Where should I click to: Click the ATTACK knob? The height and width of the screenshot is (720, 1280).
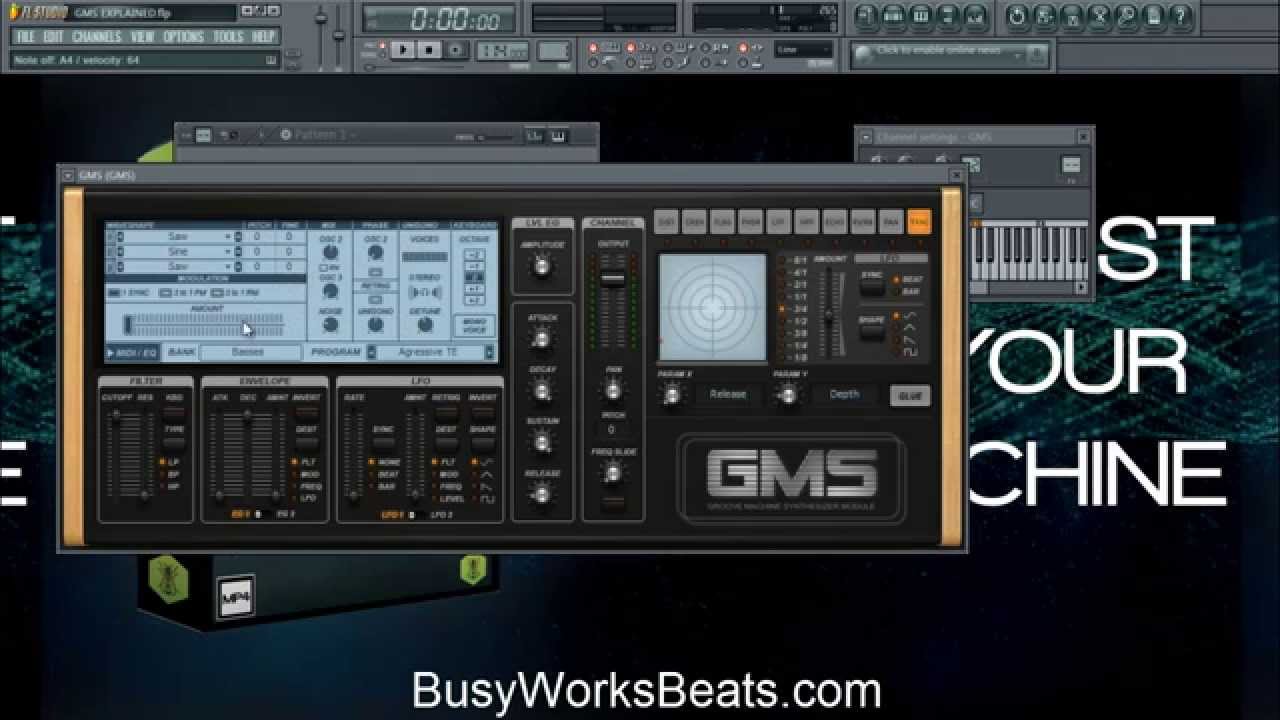point(541,339)
